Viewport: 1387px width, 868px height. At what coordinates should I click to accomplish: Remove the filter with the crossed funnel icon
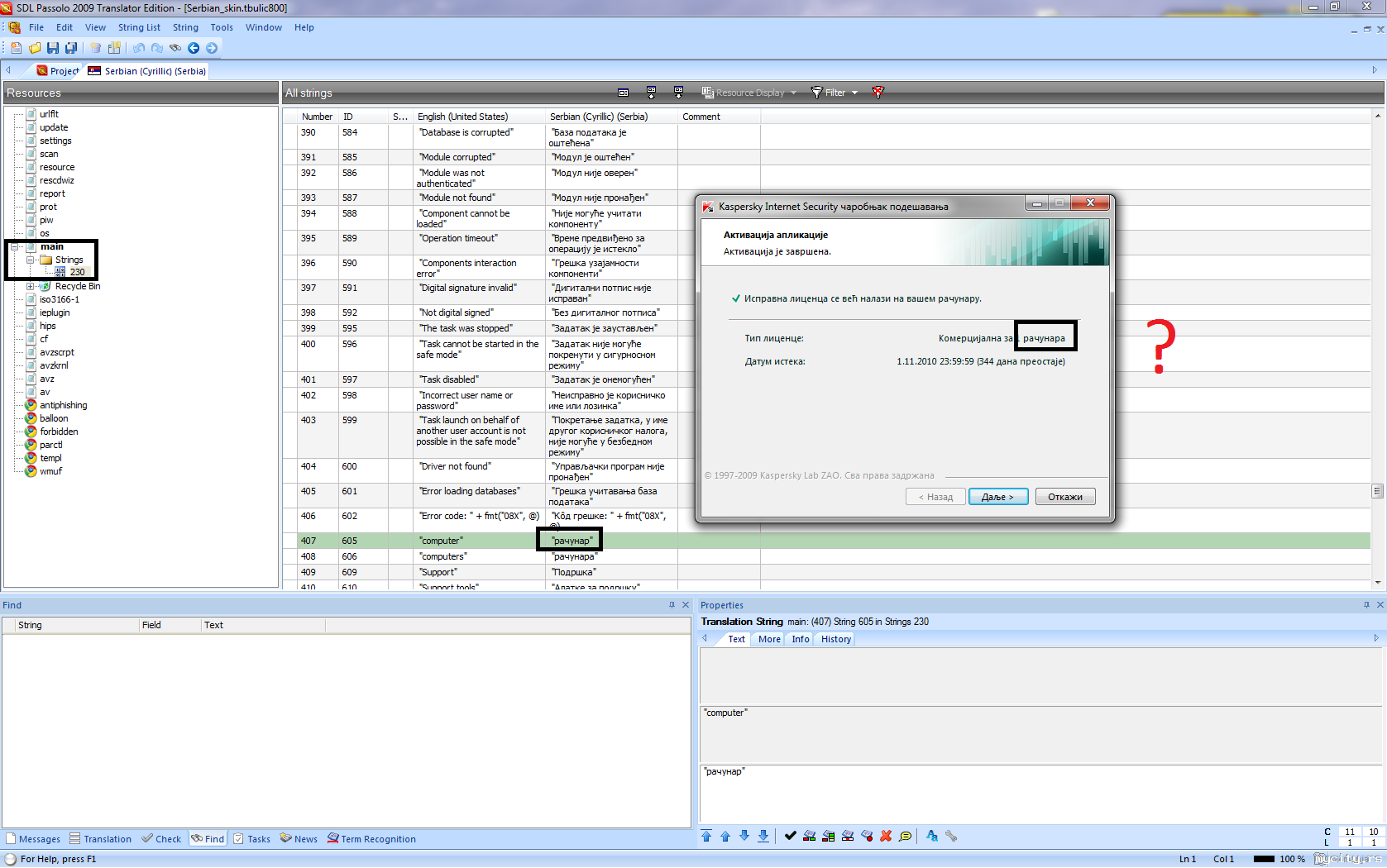878,93
